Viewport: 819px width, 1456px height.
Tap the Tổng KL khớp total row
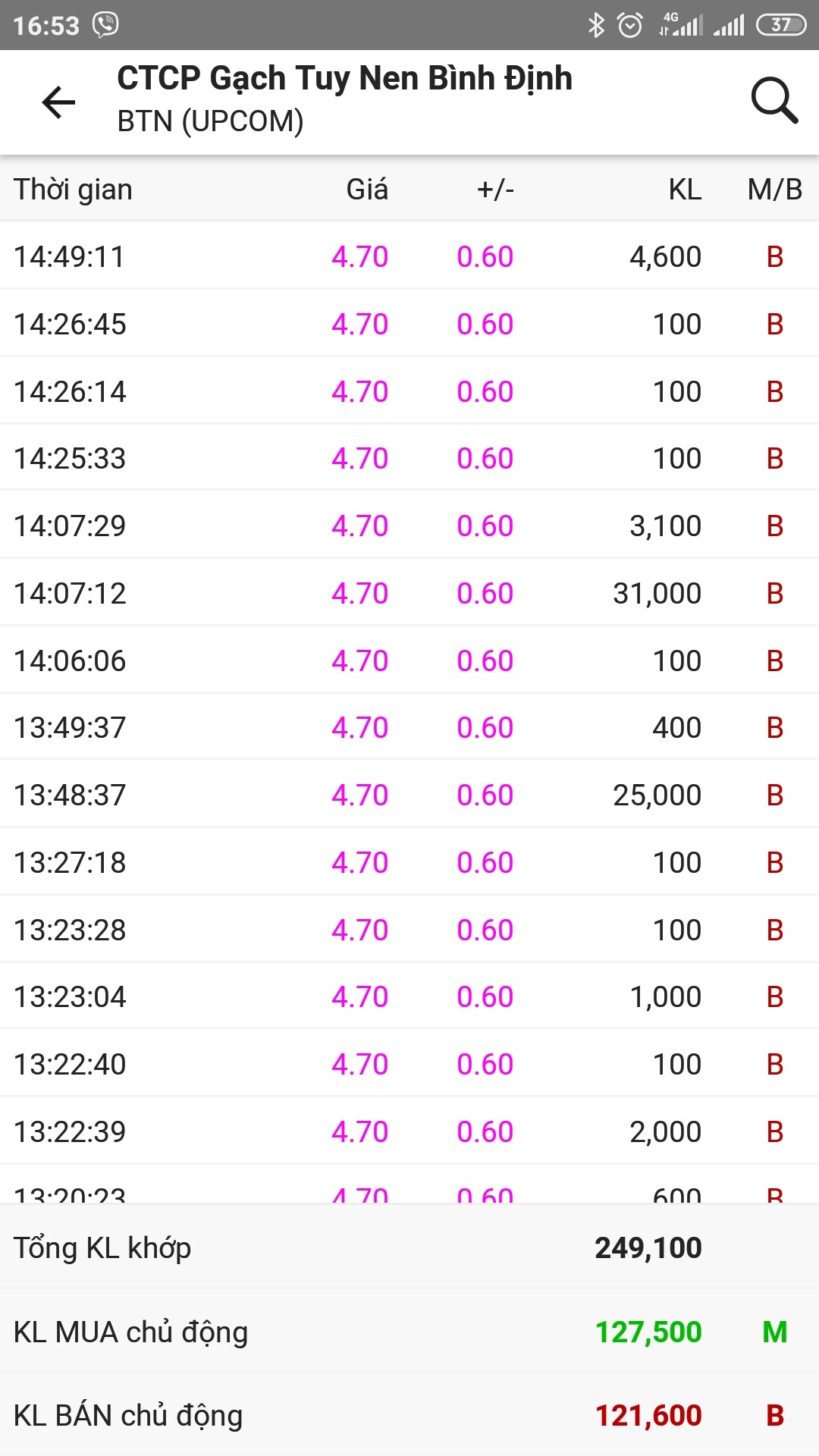pyautogui.click(x=409, y=1248)
